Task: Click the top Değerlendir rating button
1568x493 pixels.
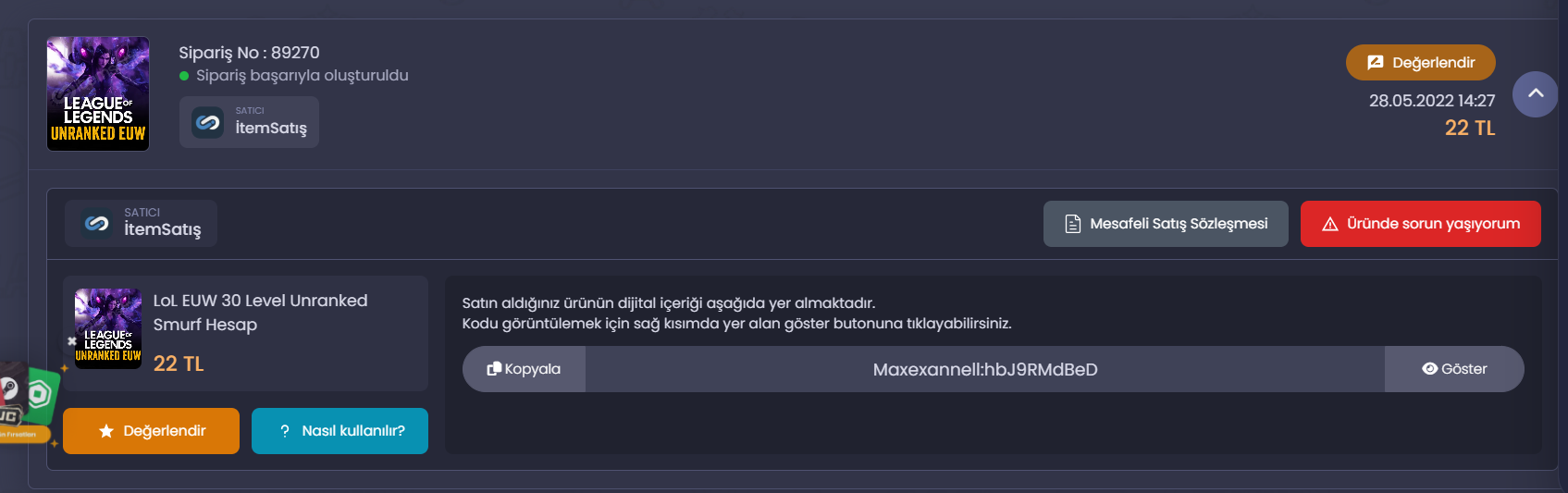Action: (x=1420, y=62)
